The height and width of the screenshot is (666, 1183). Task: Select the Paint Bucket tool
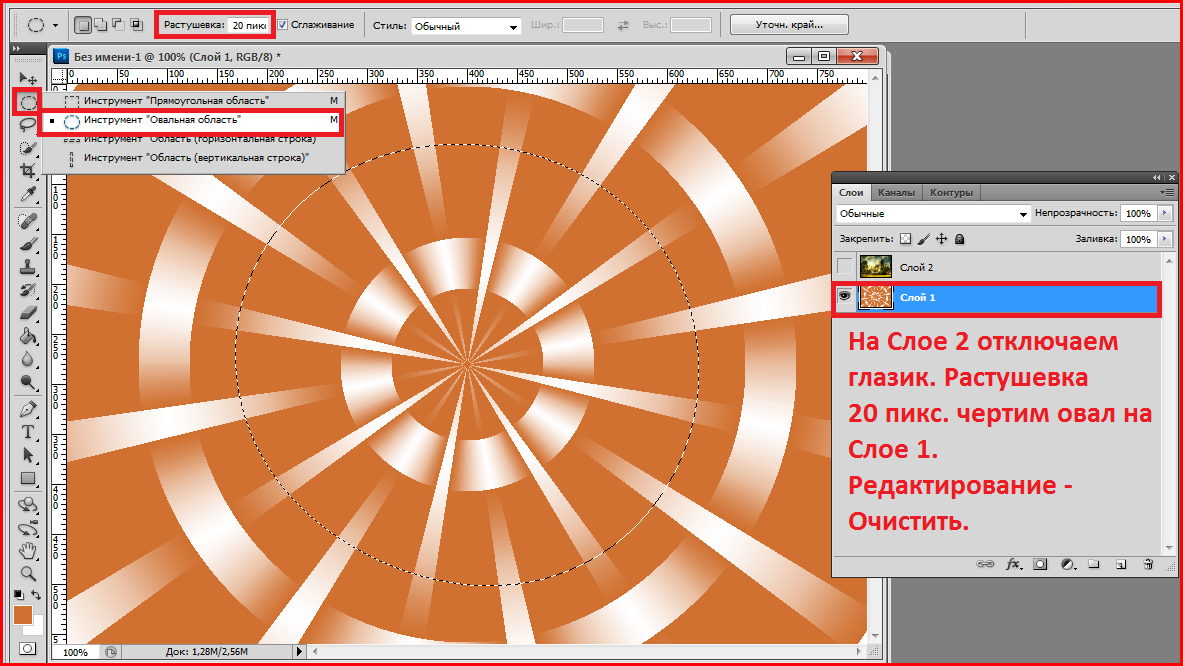(x=28, y=336)
